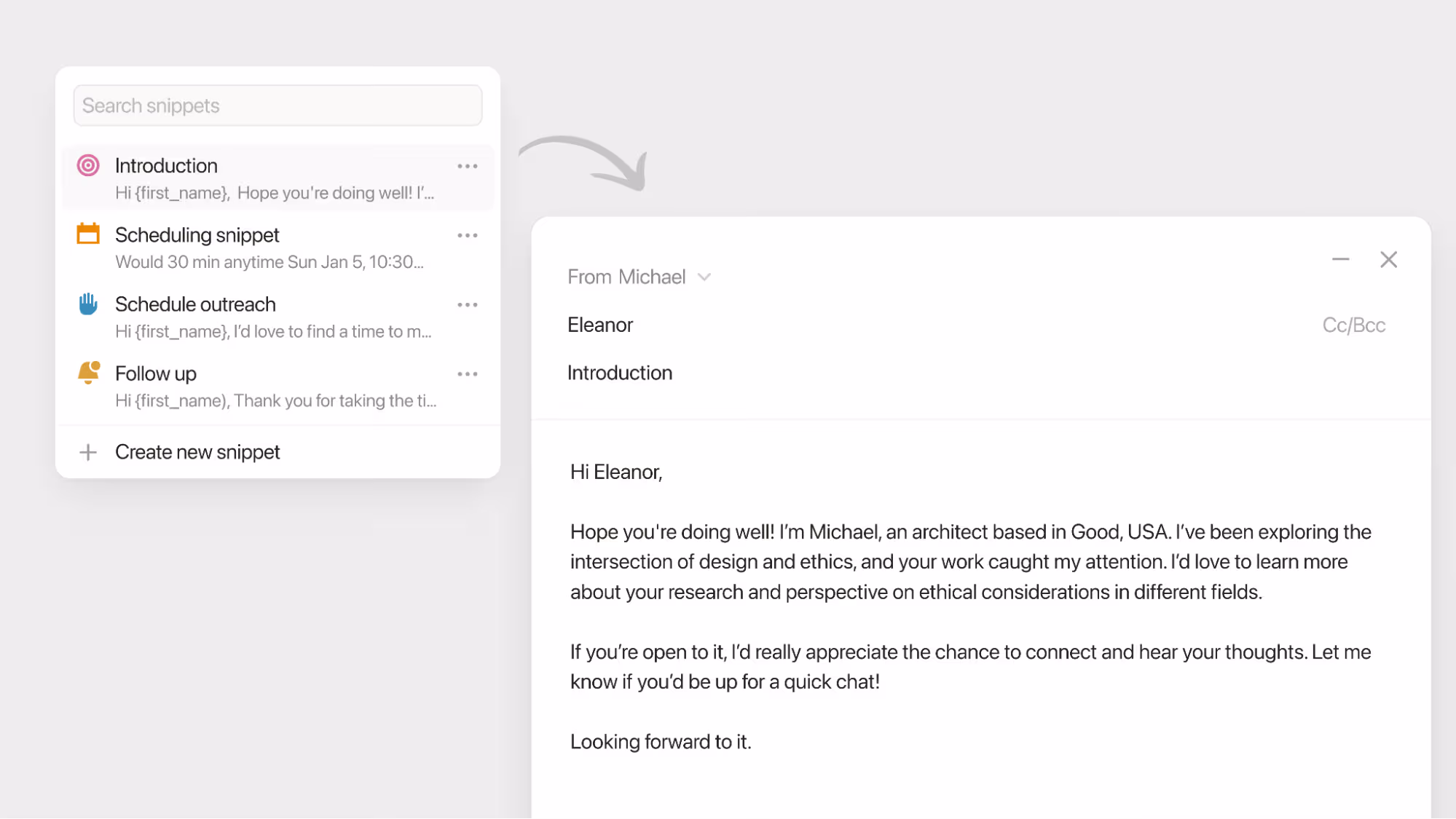Click the Search snippets field
This screenshot has height=819, width=1456.
click(278, 105)
